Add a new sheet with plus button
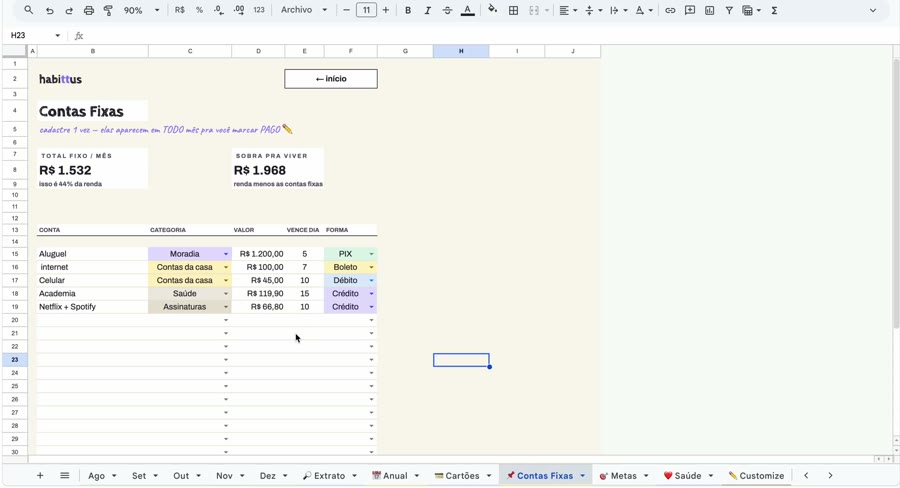 click(40, 475)
